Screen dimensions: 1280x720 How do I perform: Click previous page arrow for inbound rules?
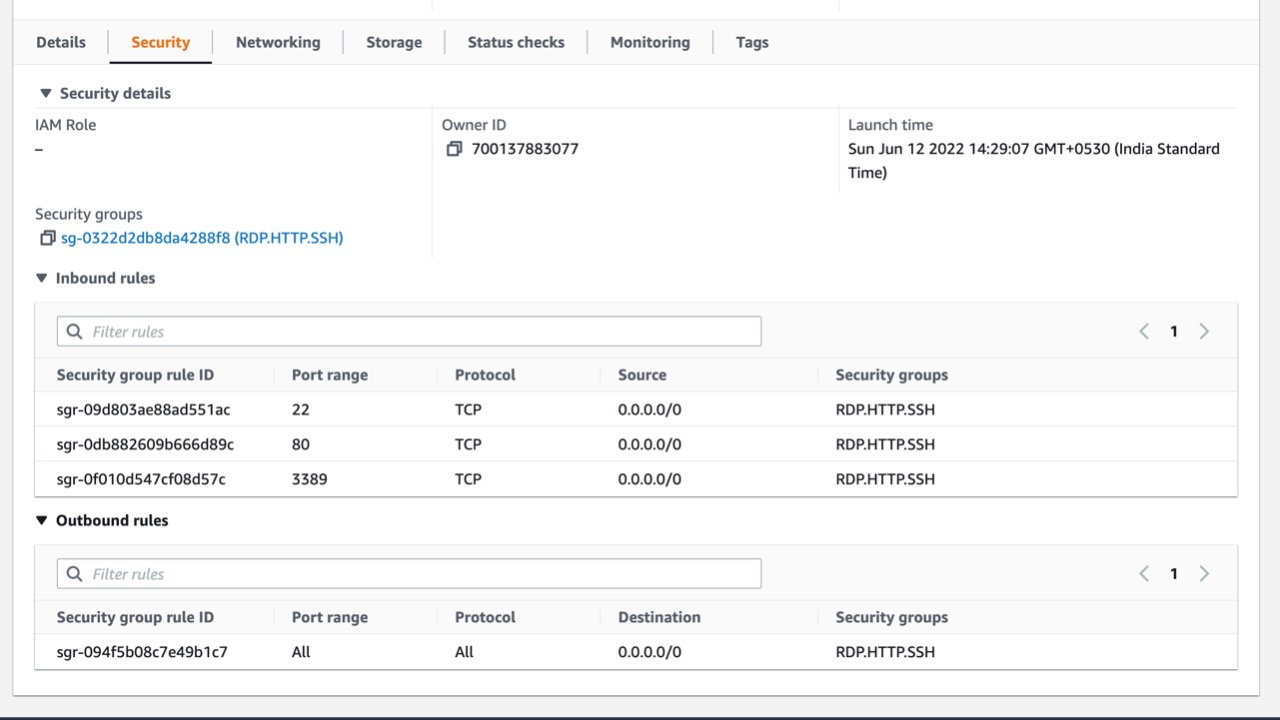pyautogui.click(x=1144, y=330)
